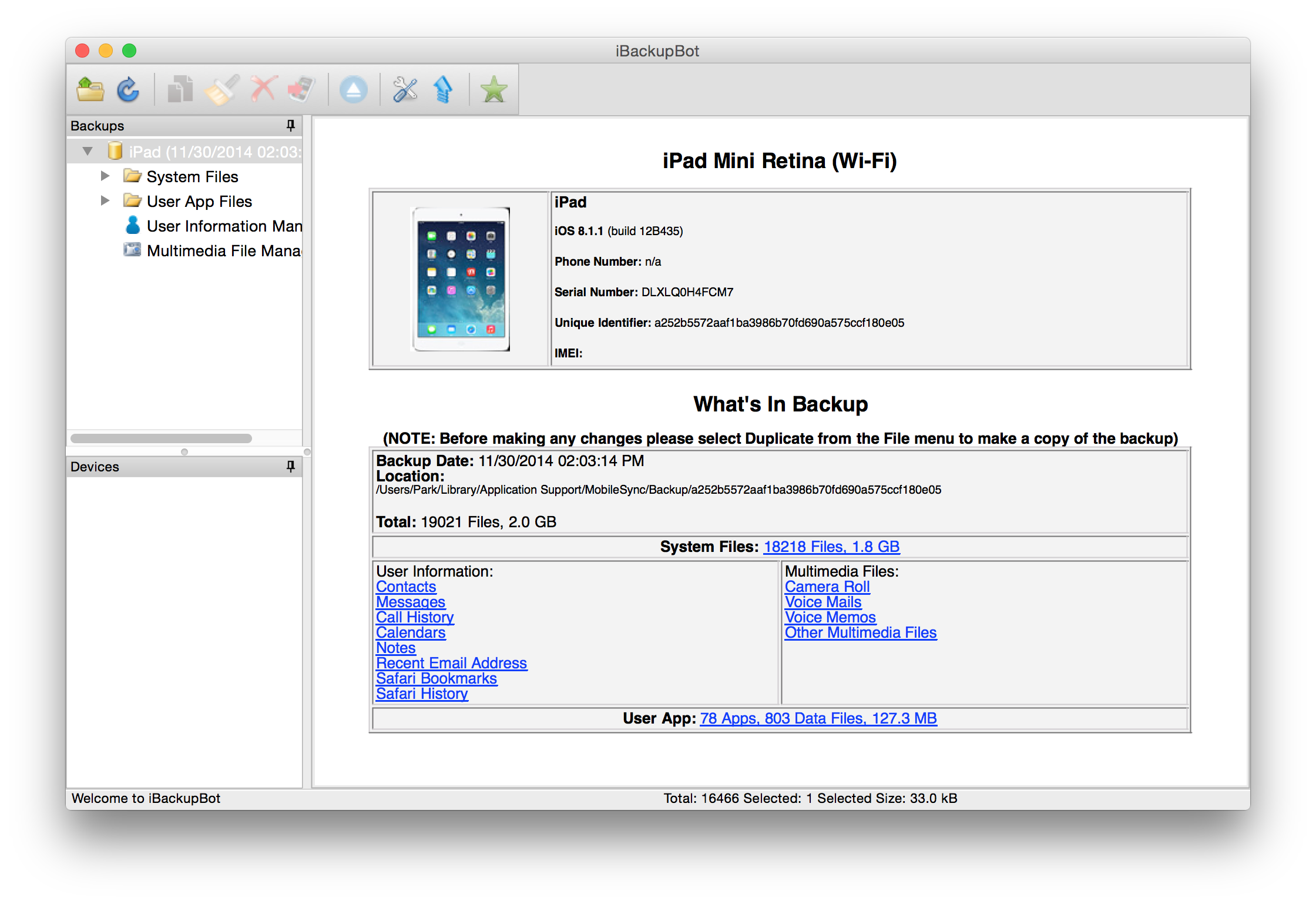Viewport: 1316px width, 904px height.
Task: Click the backup Location path text
Action: tap(659, 490)
